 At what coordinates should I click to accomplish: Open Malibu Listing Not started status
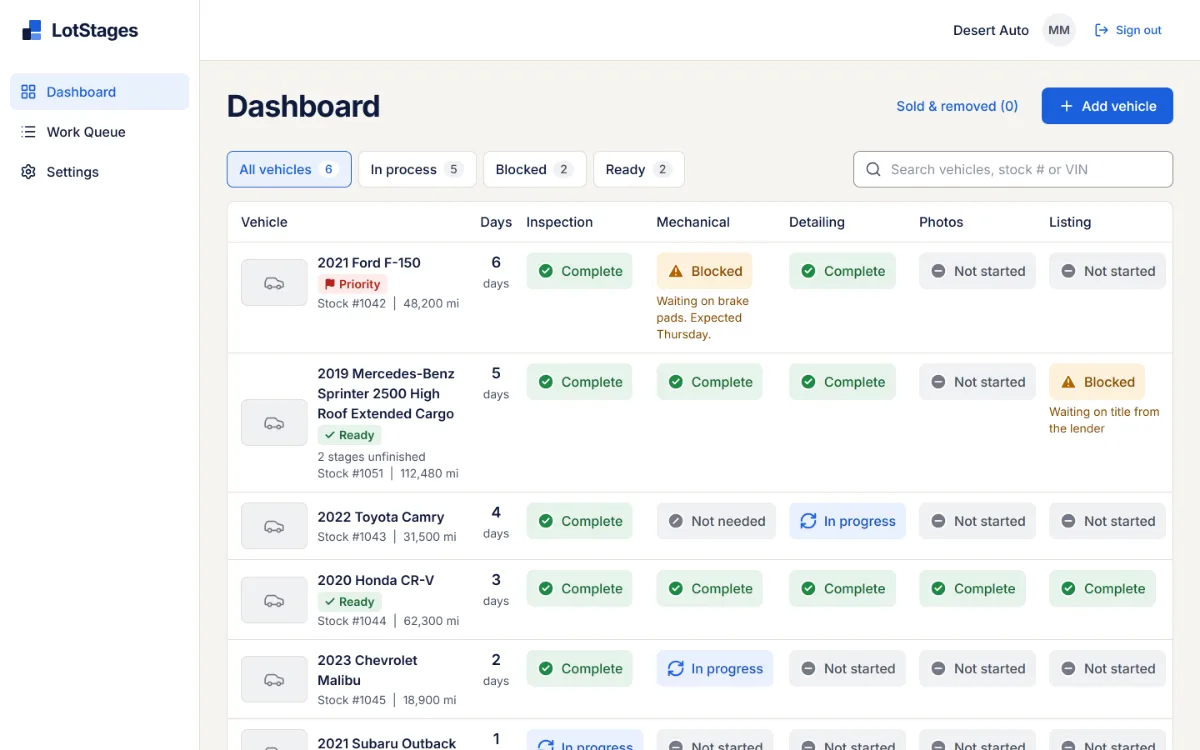[1108, 669]
